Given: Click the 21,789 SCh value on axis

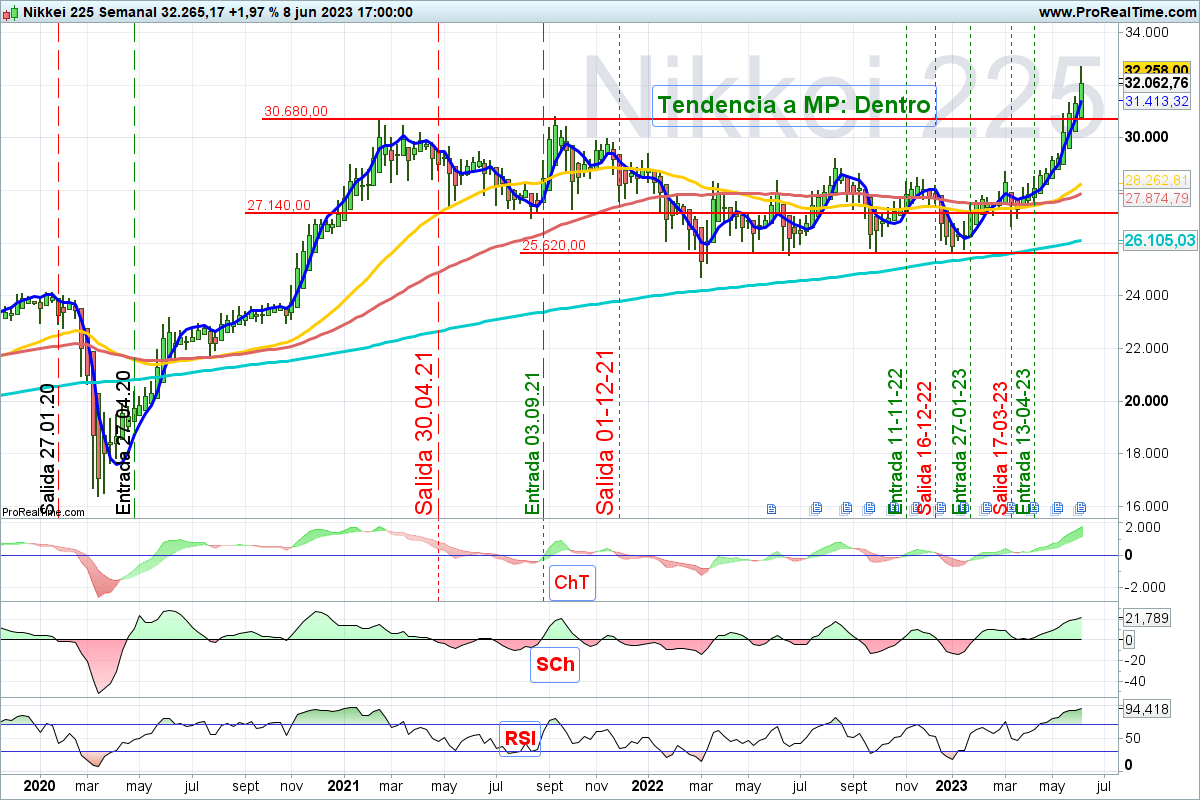Looking at the screenshot, I should tap(1145, 618).
